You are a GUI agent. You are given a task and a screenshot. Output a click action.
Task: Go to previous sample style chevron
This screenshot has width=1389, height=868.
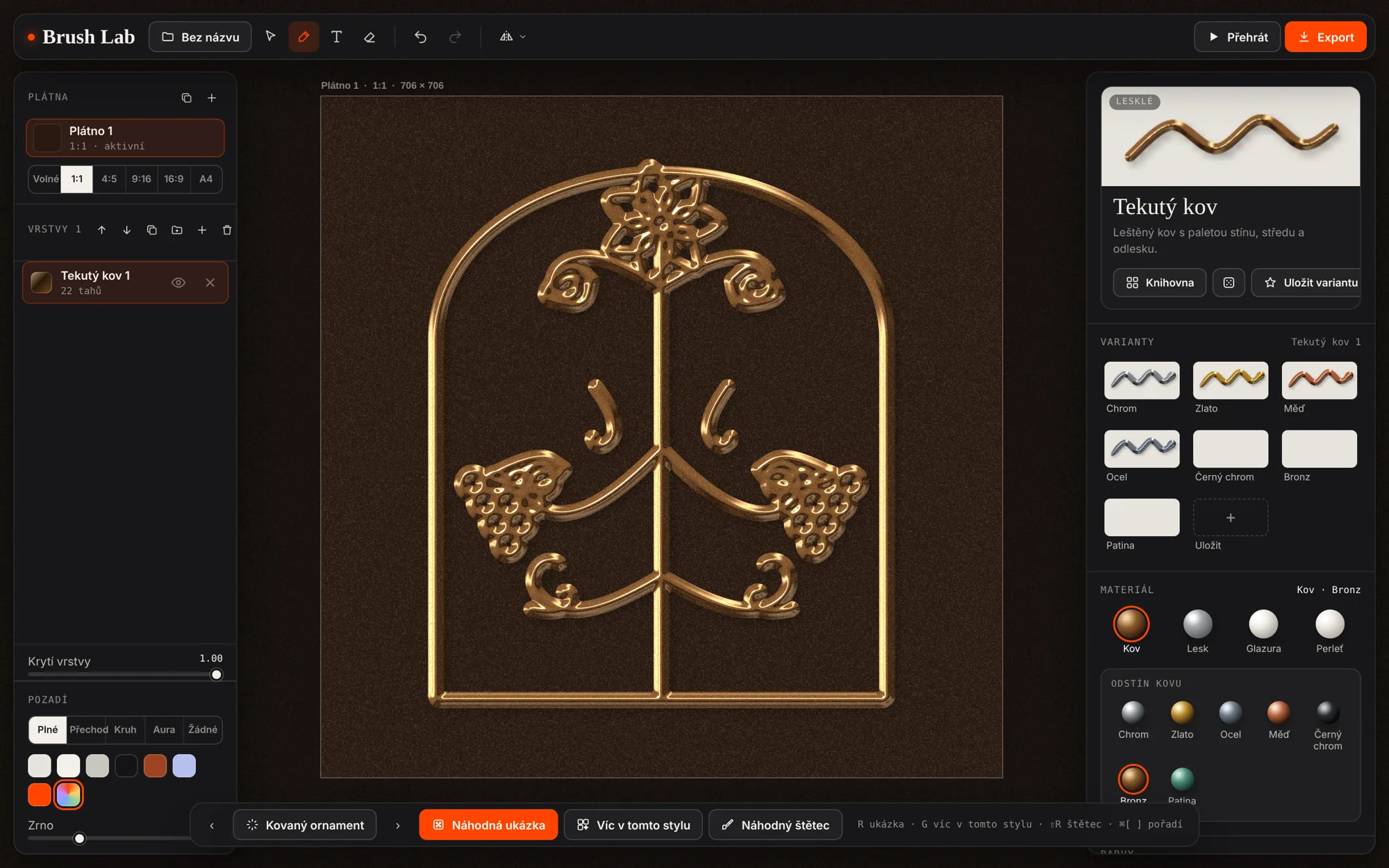click(212, 825)
